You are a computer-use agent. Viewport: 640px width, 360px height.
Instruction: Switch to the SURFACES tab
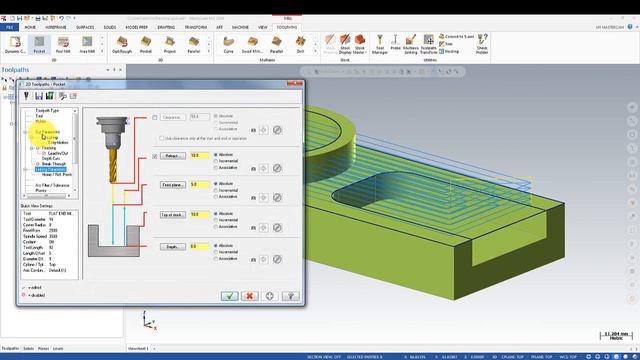pos(85,27)
